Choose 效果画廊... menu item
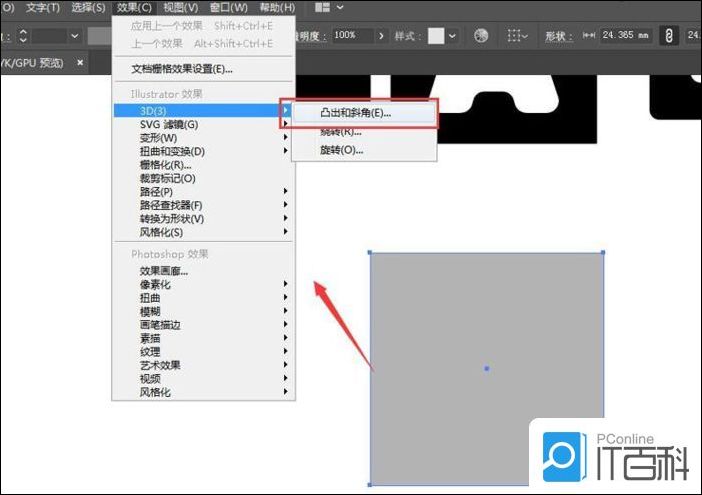Viewport: 702px width, 495px height. (203, 271)
